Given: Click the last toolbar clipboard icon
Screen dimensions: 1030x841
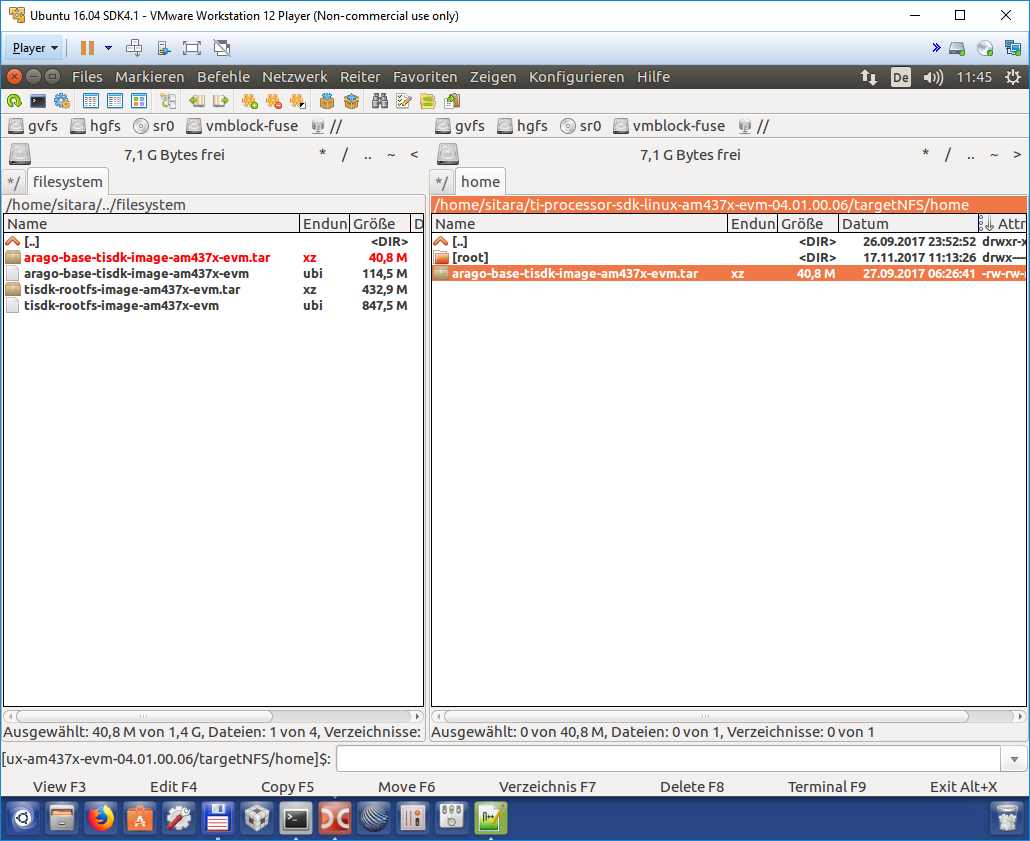Looking at the screenshot, I should coord(452,101).
